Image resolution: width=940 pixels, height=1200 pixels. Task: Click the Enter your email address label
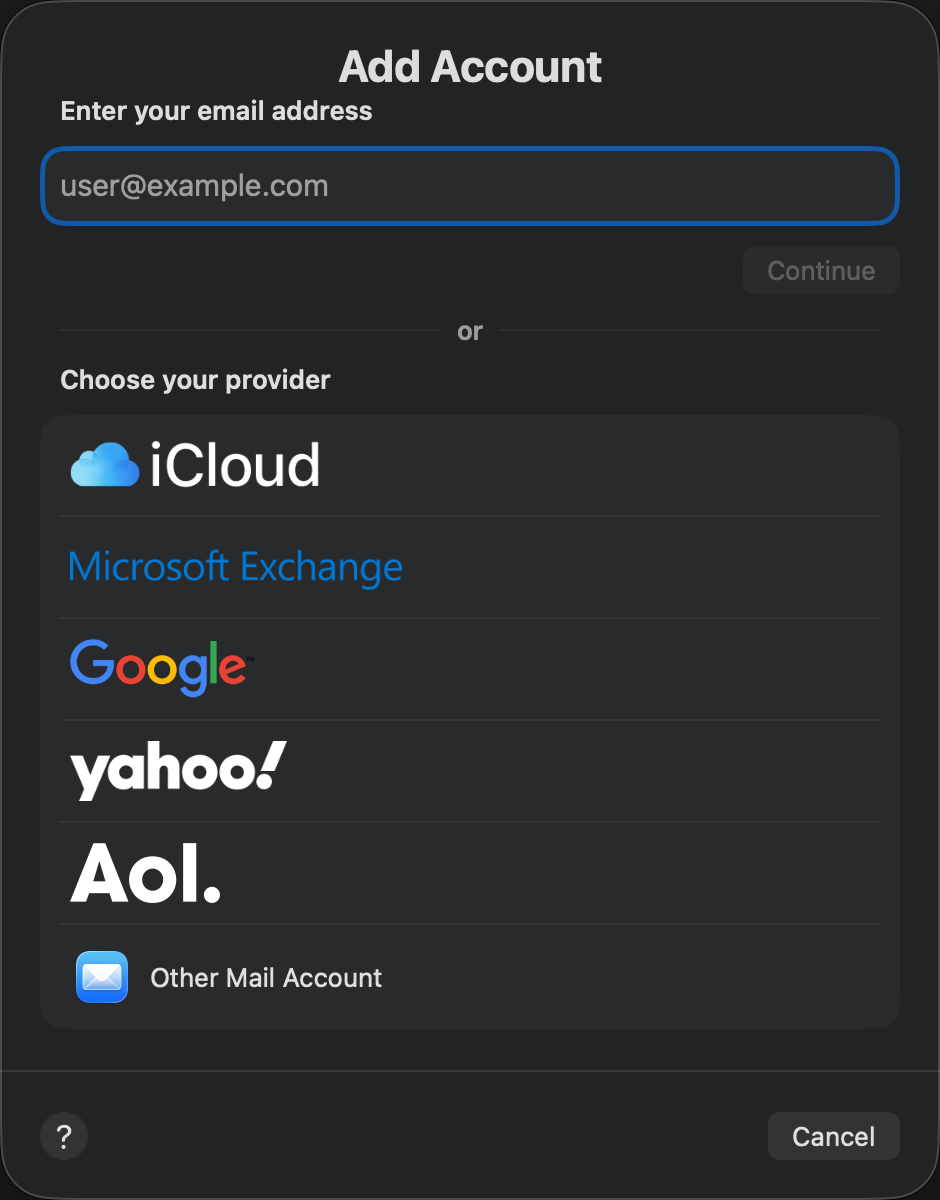click(216, 110)
